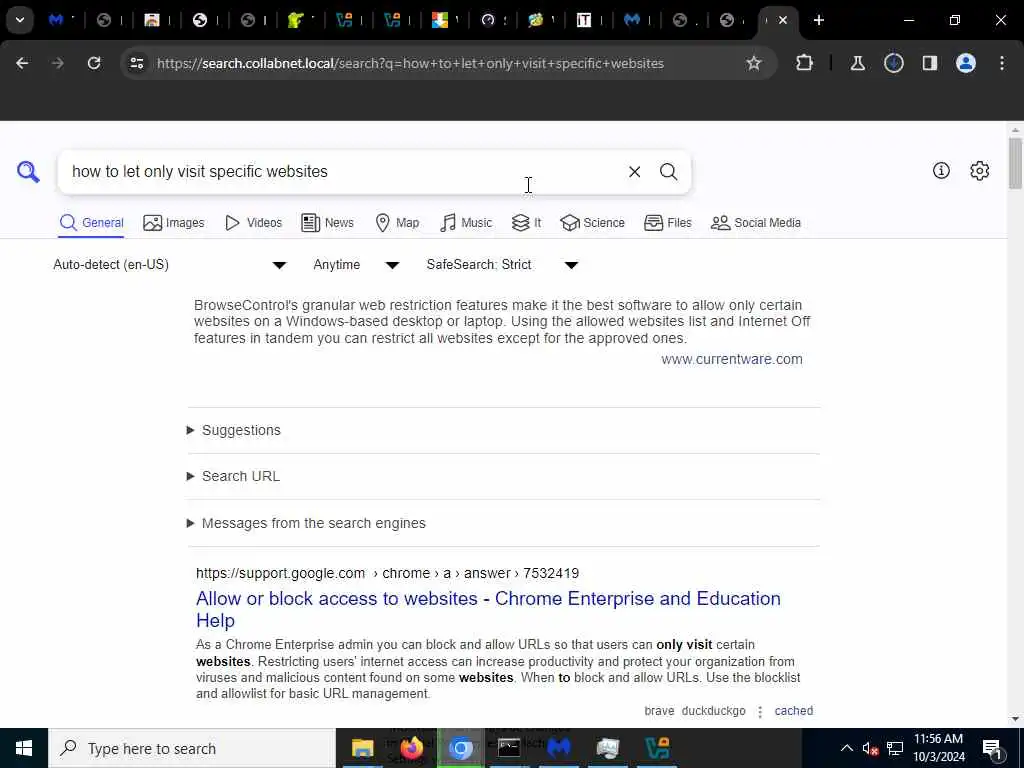Screen dimensions: 1024x768
Task: Clear the search query with X
Action: click(x=634, y=172)
